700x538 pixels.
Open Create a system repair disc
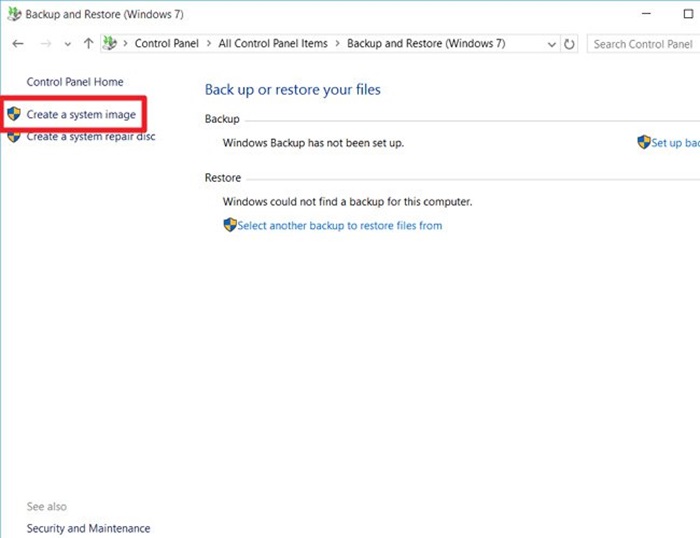point(91,137)
